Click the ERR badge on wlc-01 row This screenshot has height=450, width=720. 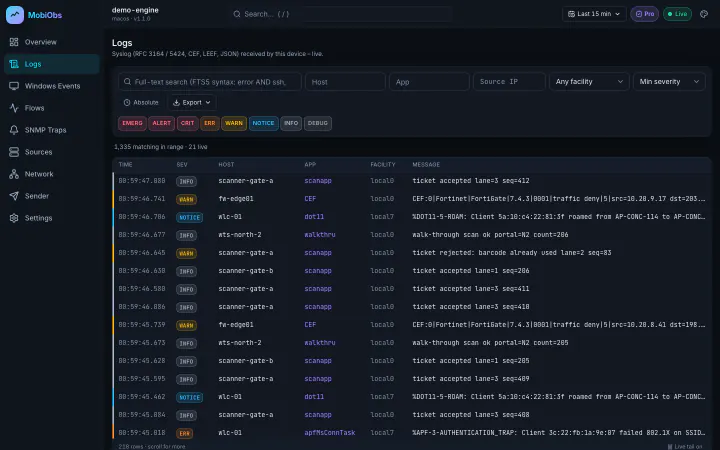[184, 433]
